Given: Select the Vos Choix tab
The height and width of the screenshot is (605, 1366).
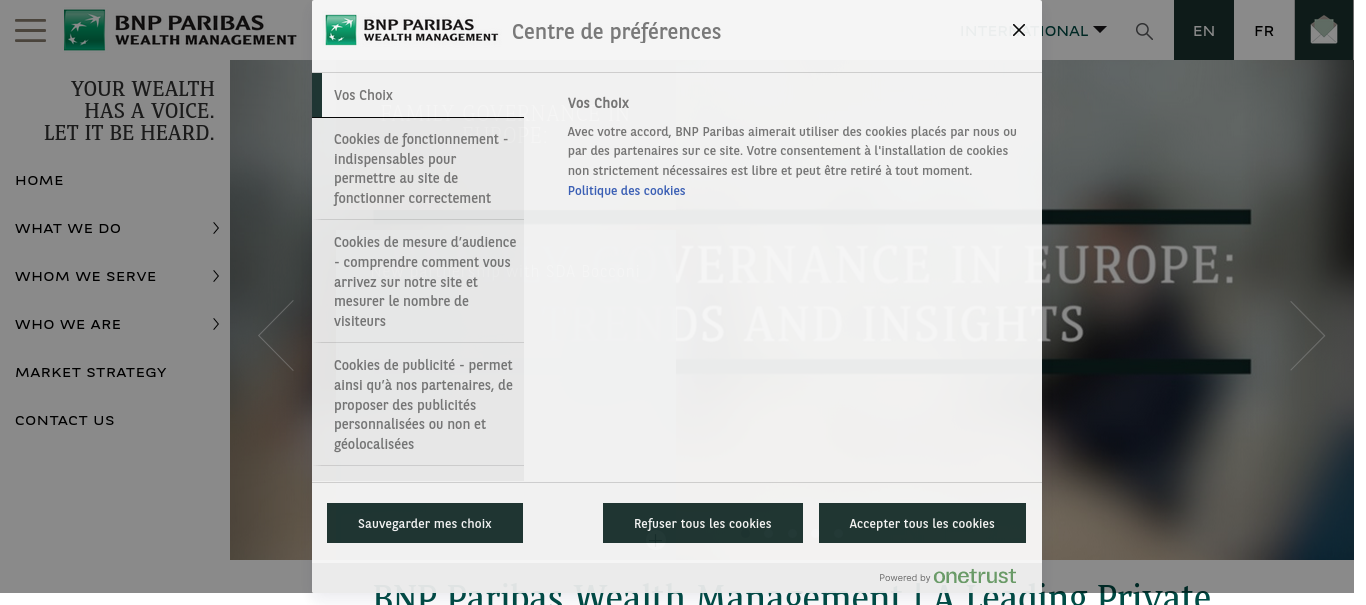Looking at the screenshot, I should (x=418, y=96).
